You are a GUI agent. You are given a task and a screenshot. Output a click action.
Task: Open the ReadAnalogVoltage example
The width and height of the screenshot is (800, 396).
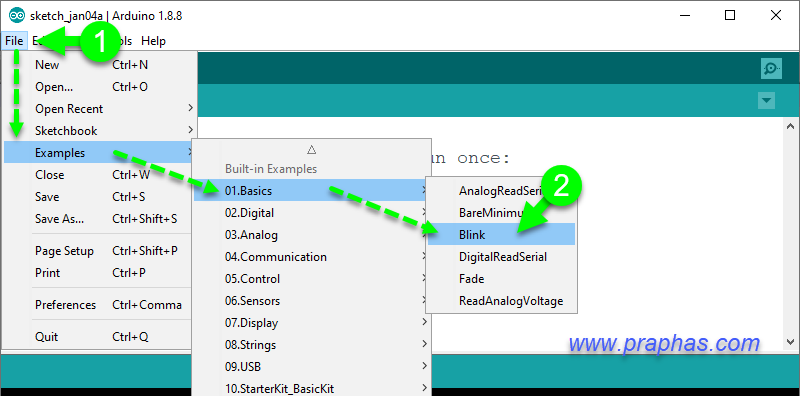502,301
